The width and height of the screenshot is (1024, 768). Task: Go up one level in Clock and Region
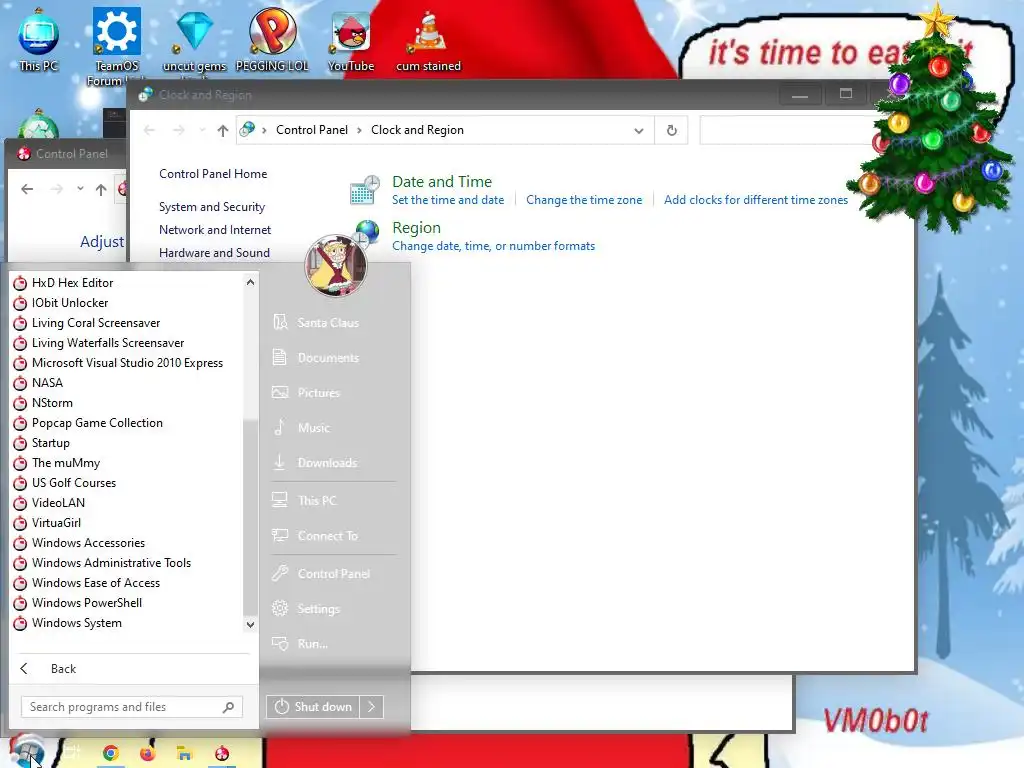pyautogui.click(x=223, y=131)
